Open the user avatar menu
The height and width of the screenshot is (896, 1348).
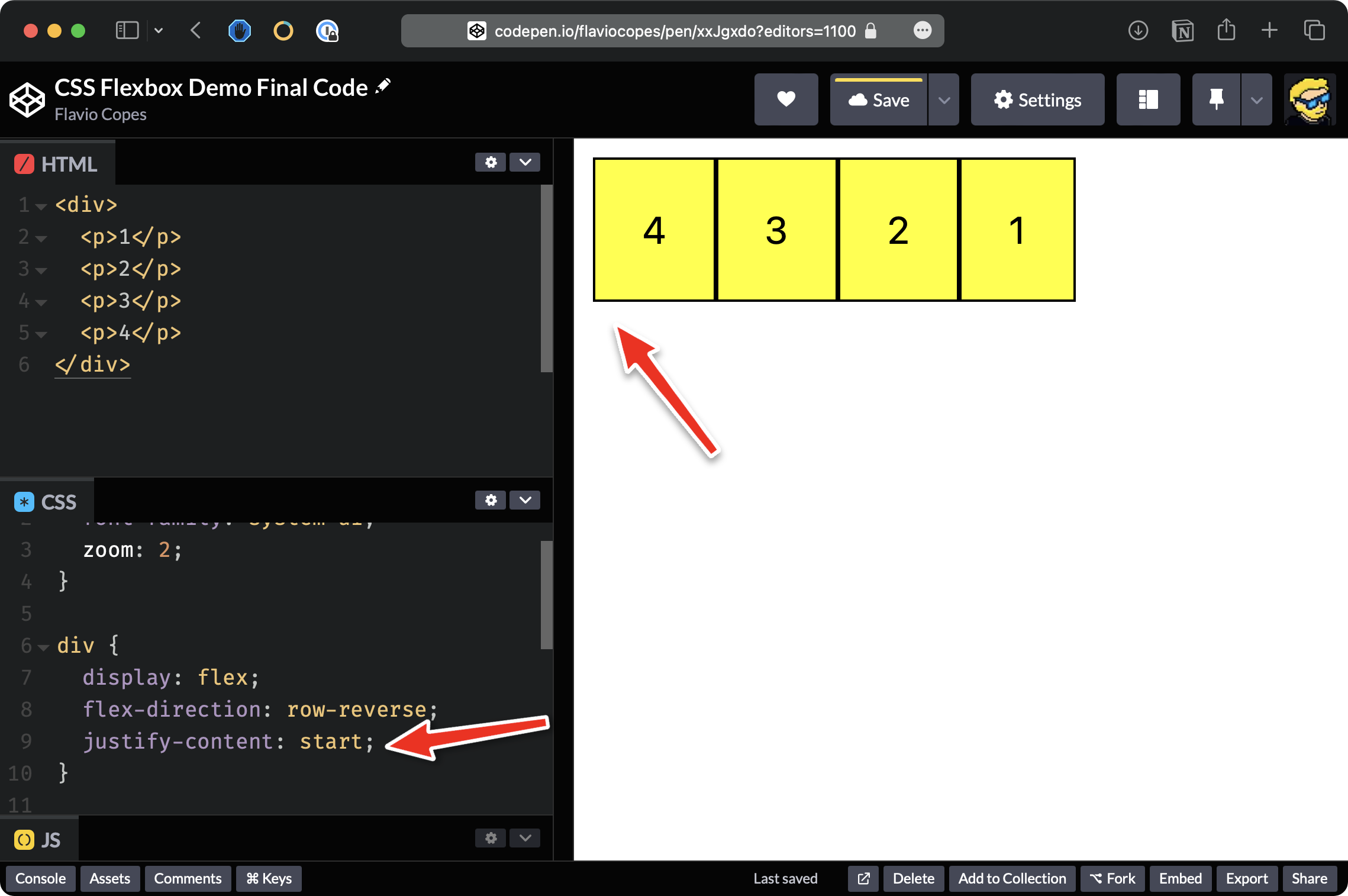tap(1310, 99)
